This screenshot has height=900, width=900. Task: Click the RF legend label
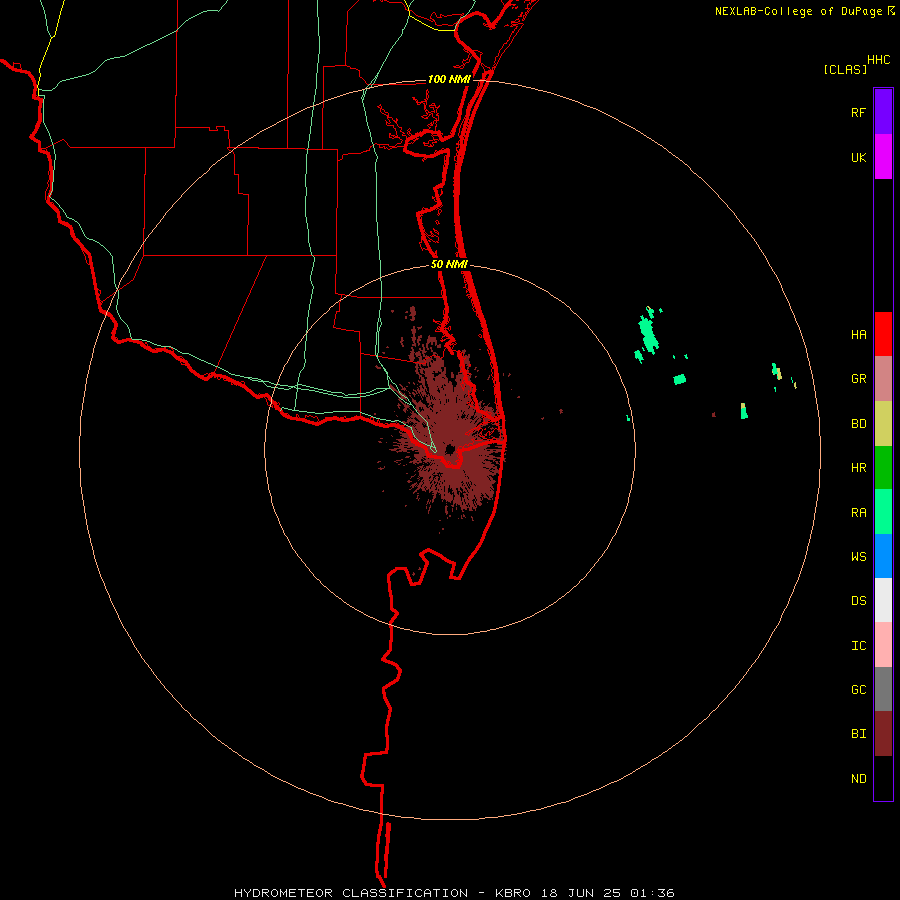click(x=858, y=112)
